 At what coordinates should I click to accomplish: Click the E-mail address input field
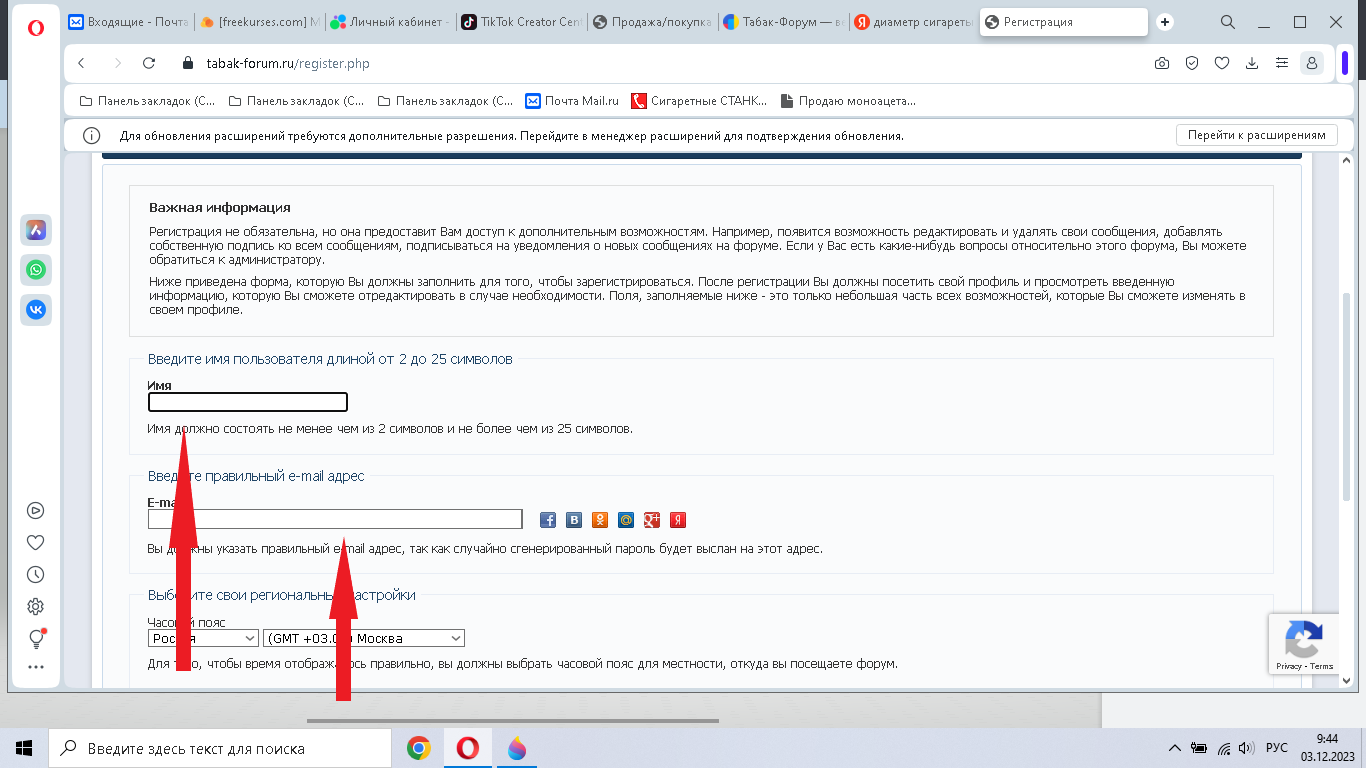(x=335, y=519)
